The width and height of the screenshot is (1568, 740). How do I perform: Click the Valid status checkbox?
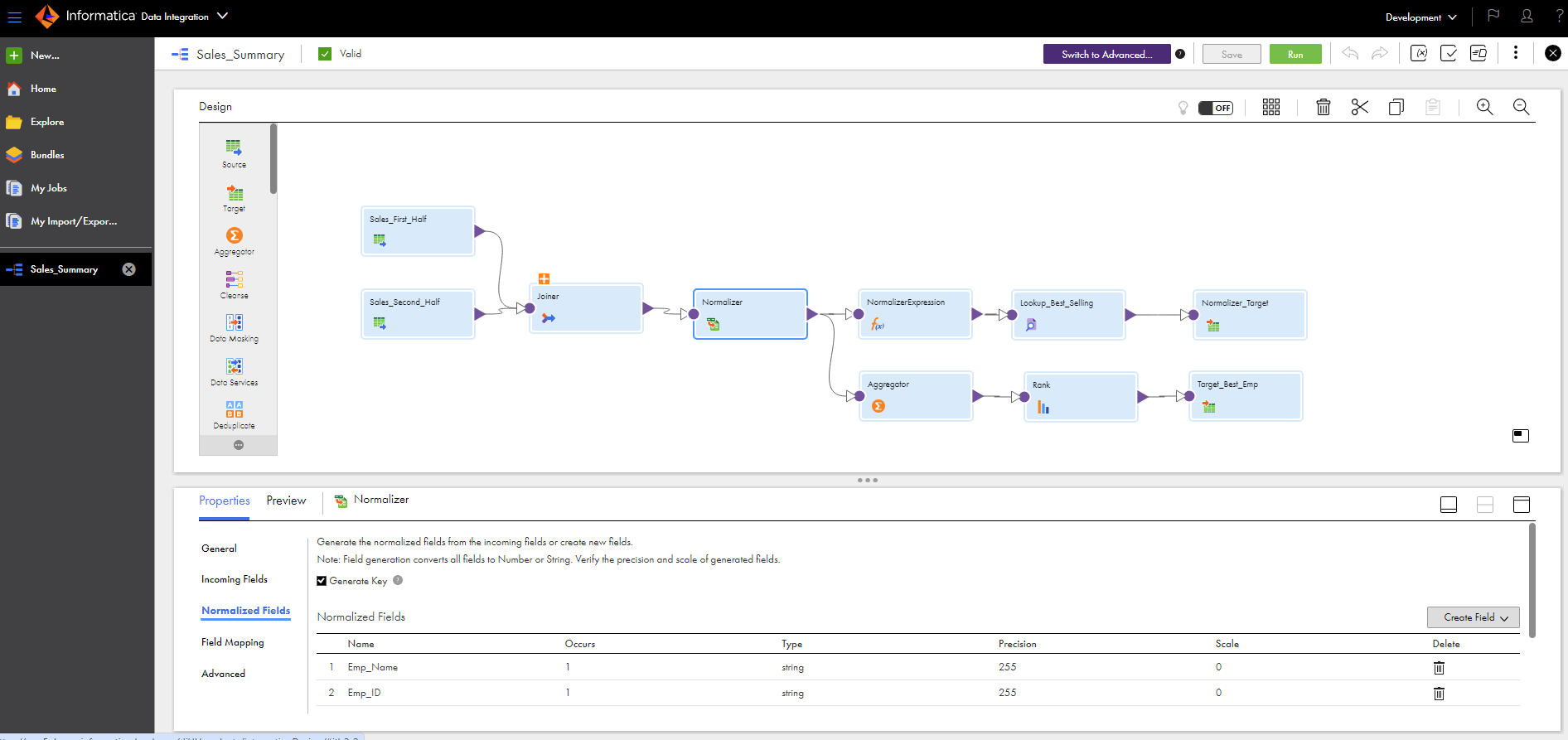coord(325,54)
